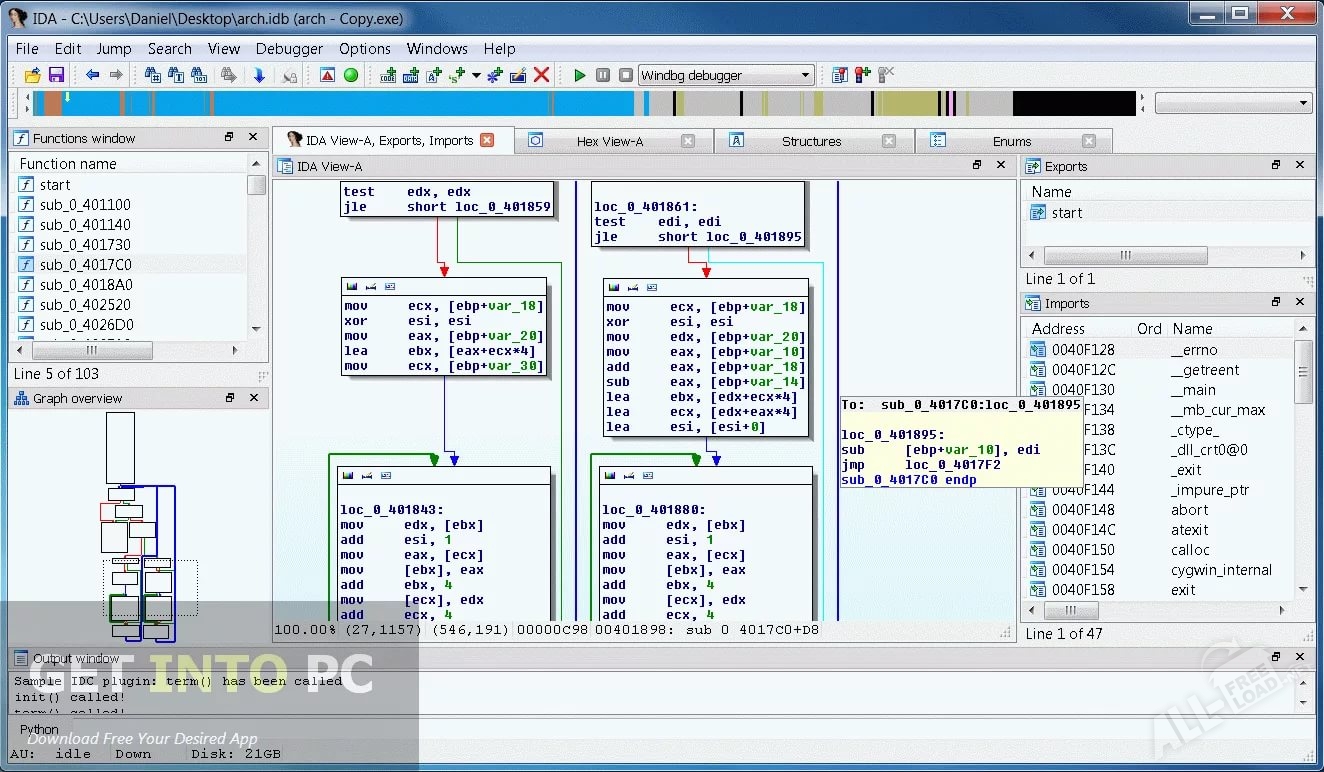Screen dimensions: 1324x772
Task: Click the red X delete icon in toolbar
Action: coord(542,75)
